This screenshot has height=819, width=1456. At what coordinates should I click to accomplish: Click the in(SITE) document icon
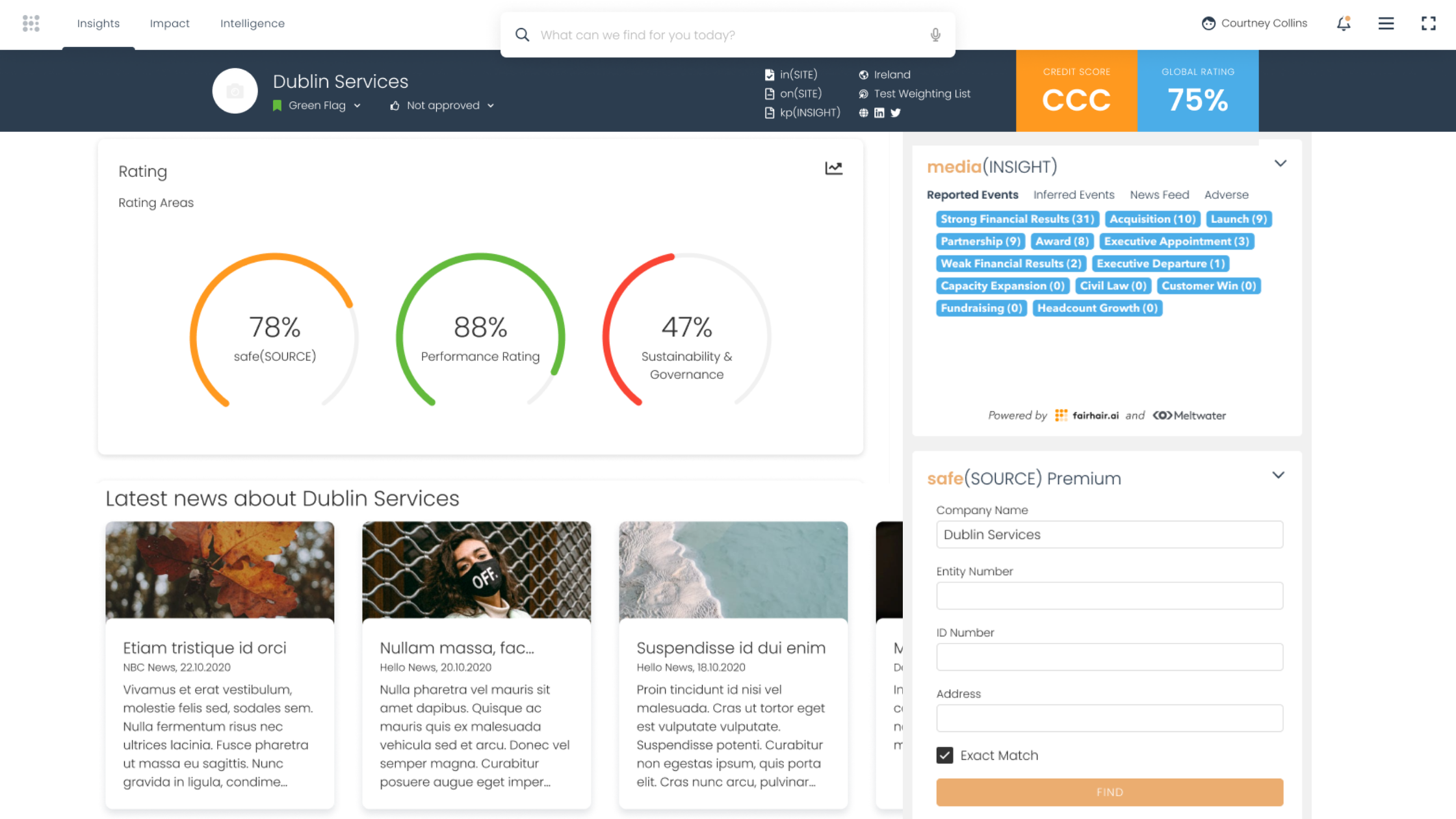coord(769,74)
